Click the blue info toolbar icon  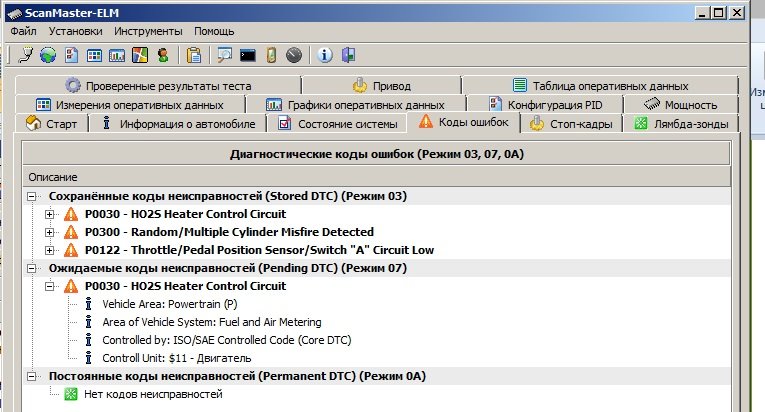coord(325,54)
